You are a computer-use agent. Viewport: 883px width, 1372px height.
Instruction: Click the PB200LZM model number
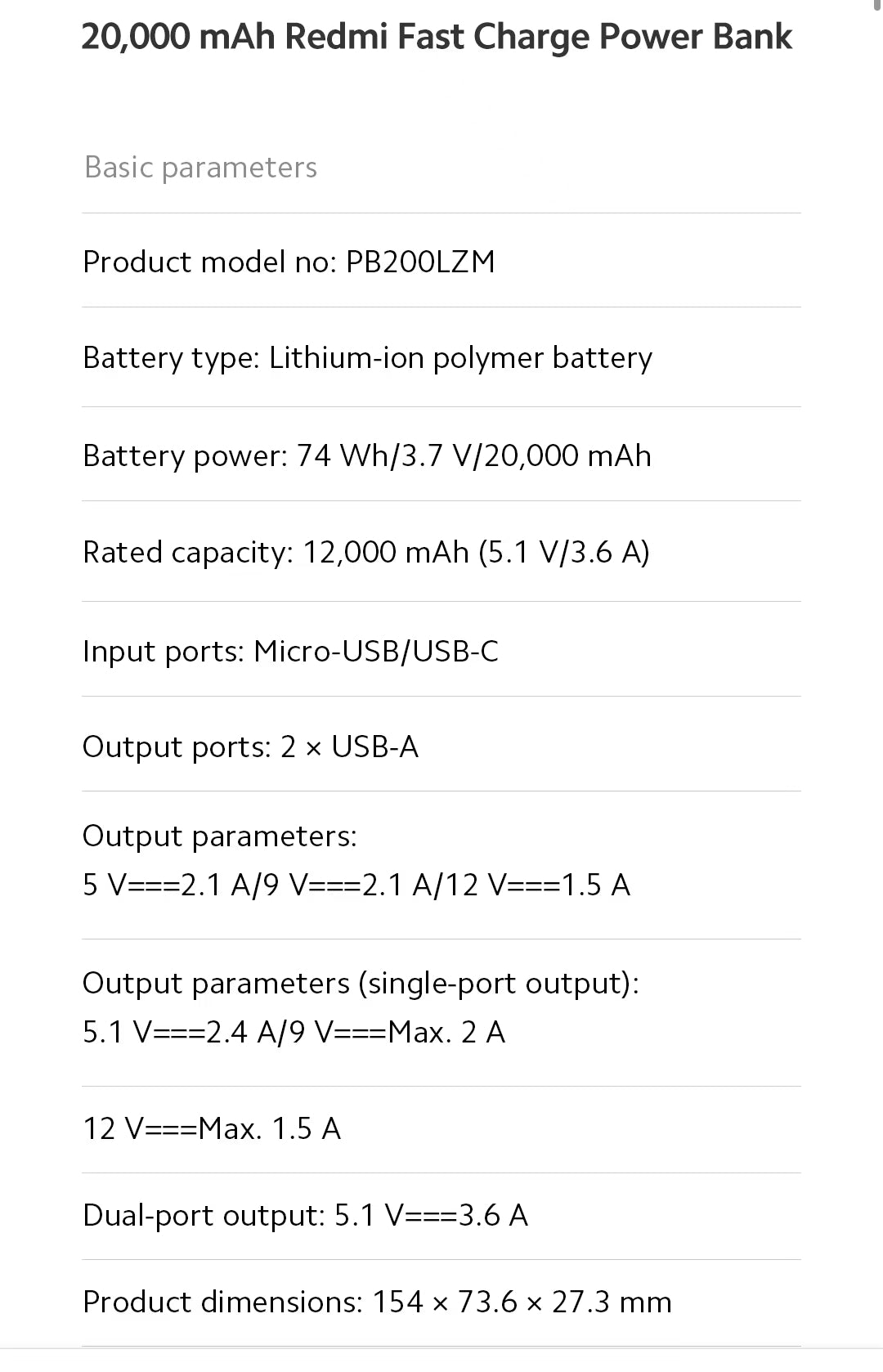[420, 262]
